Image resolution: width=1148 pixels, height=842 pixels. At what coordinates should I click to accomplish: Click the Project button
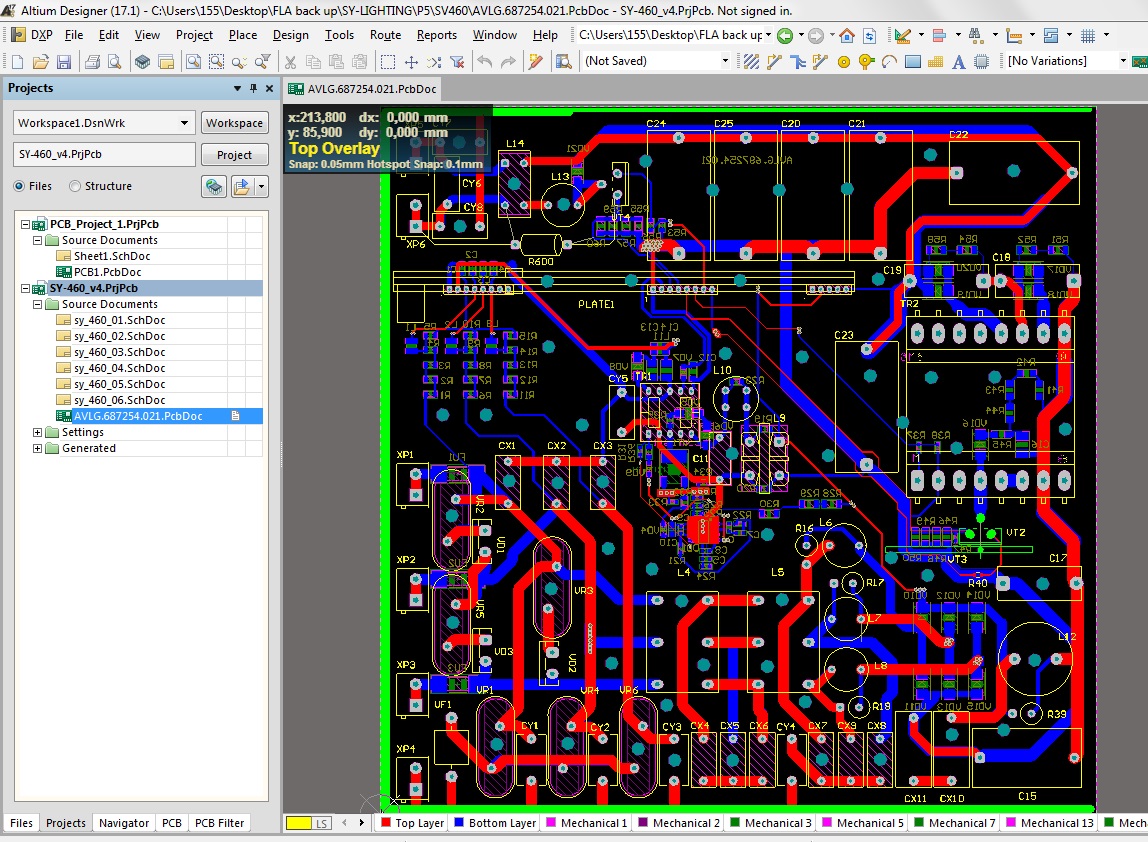click(x=234, y=155)
